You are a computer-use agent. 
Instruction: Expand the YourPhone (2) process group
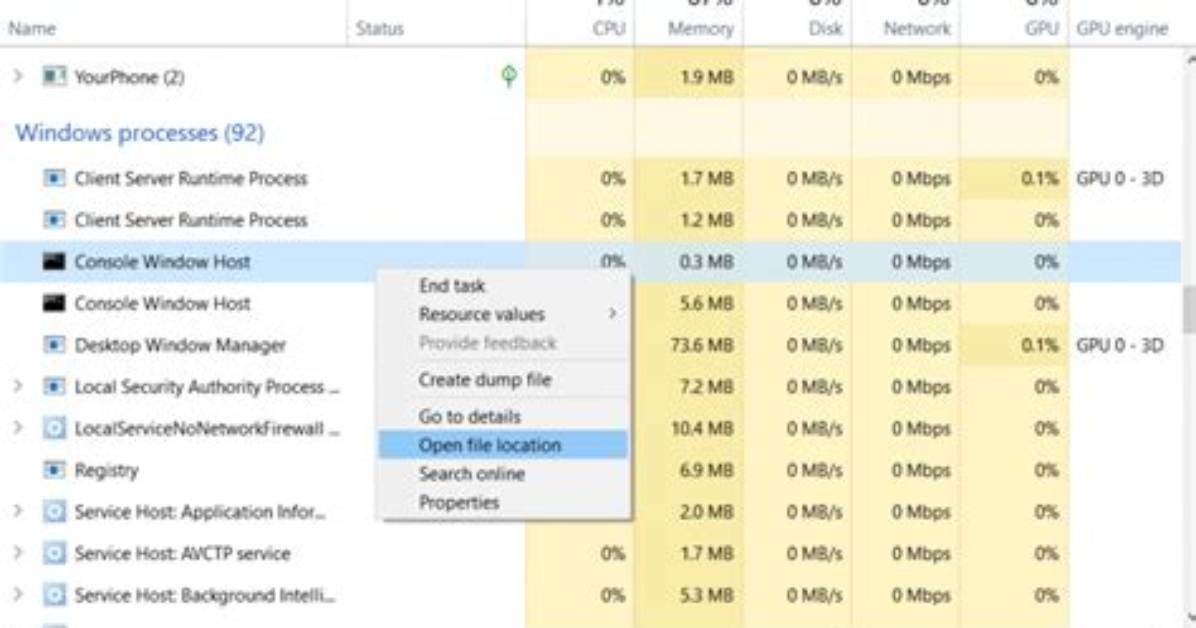tap(18, 76)
